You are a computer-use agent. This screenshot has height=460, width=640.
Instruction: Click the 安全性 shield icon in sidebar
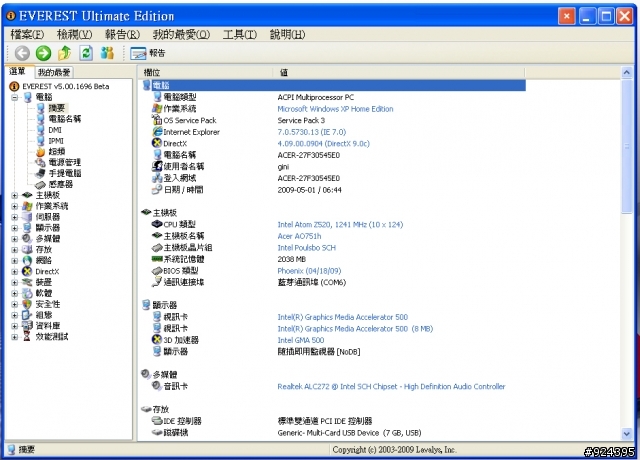(27, 304)
